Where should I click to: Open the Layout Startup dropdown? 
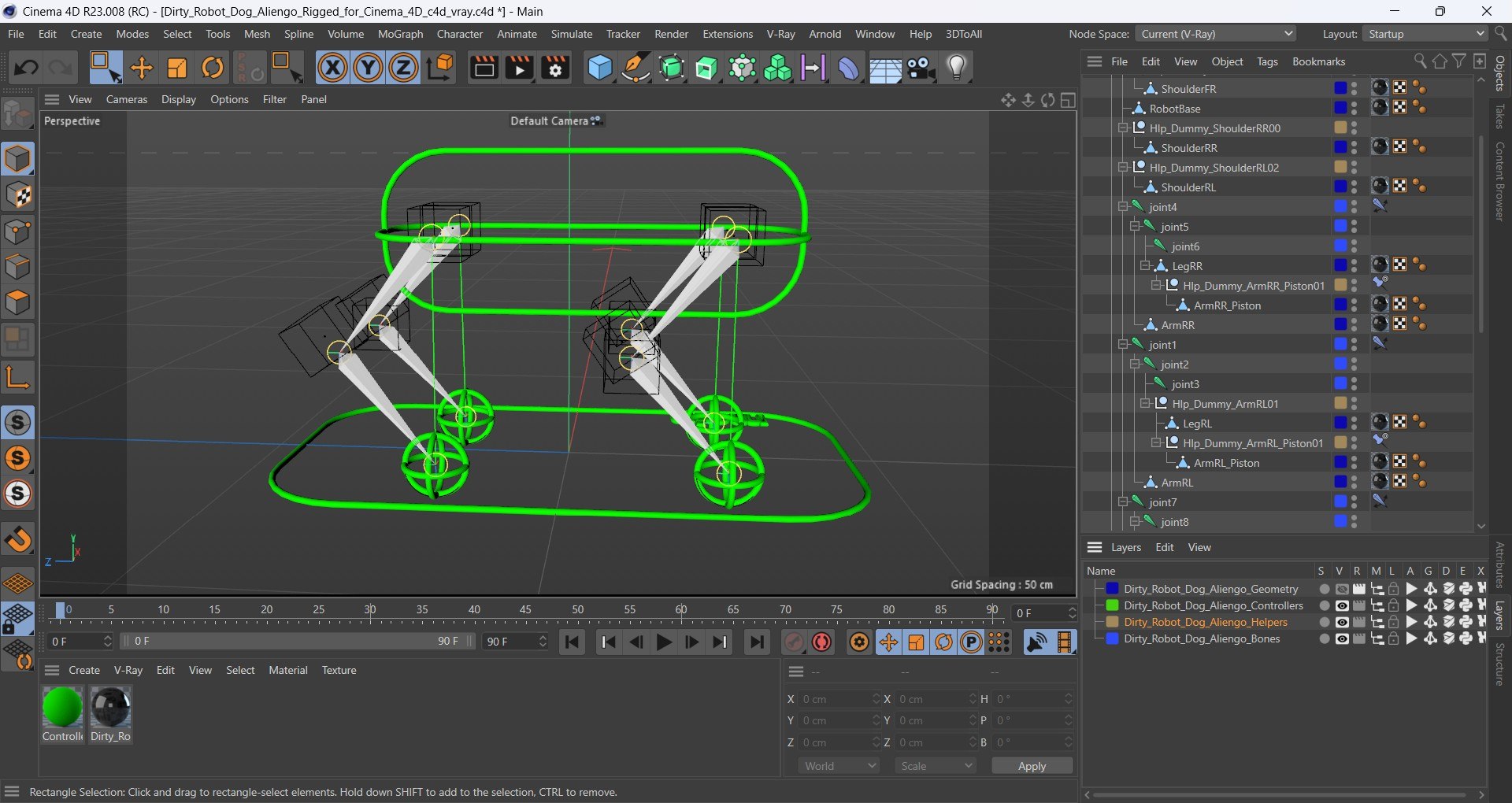coord(1425,34)
